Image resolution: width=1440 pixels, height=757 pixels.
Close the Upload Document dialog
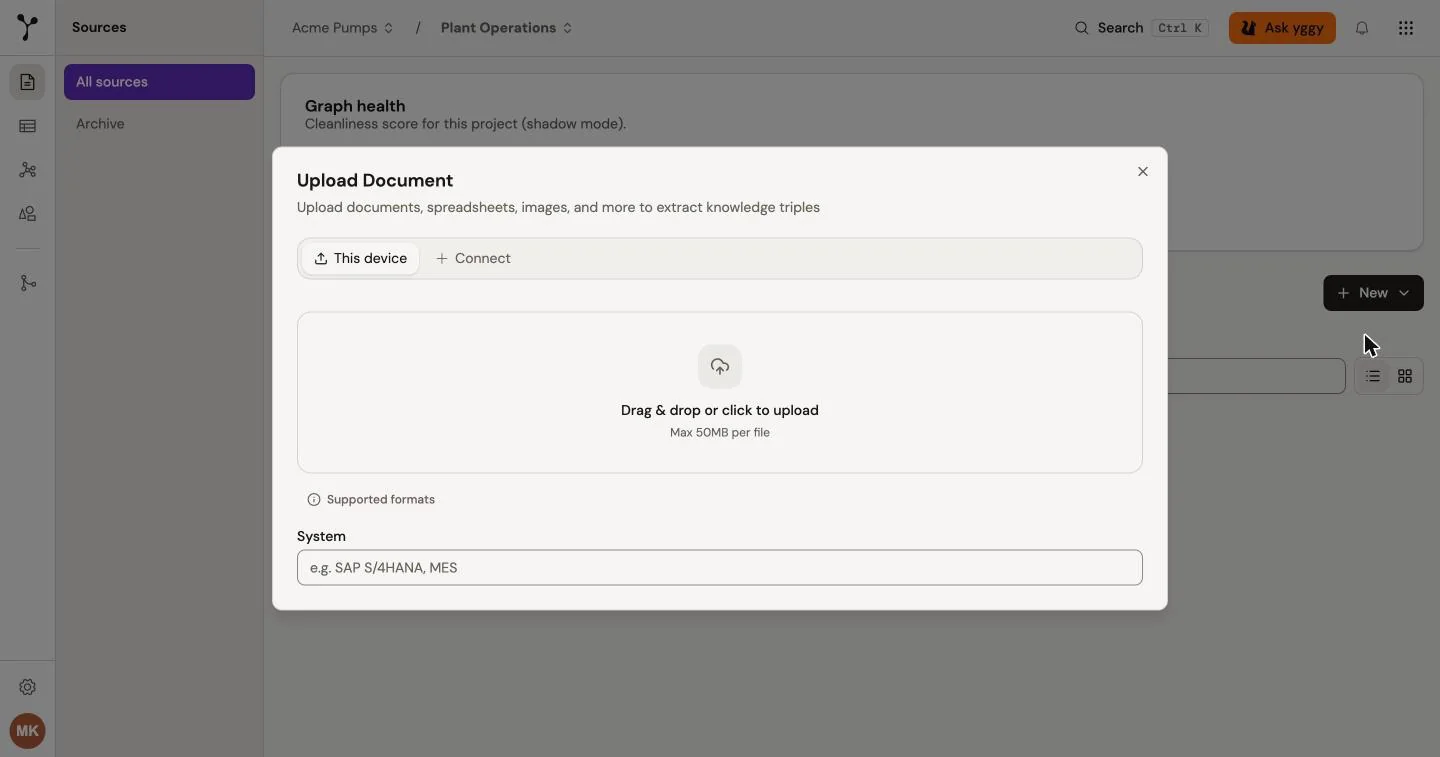(1143, 172)
